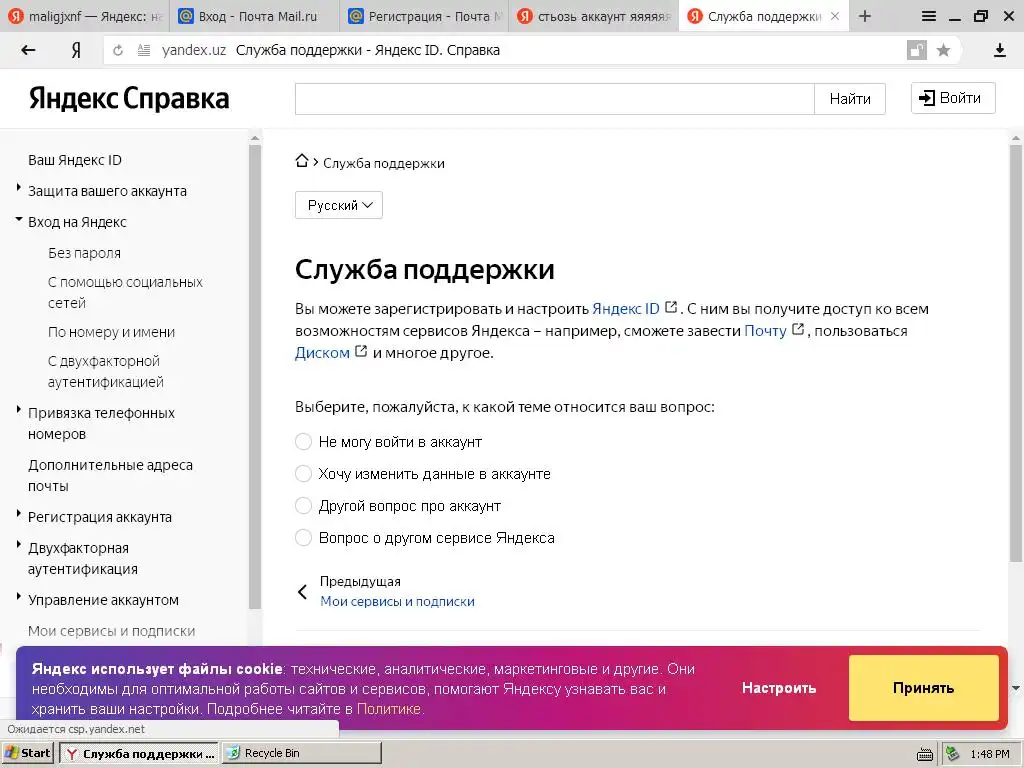Open the browser hamburger menu
1024x768 pixels.
[928, 16]
